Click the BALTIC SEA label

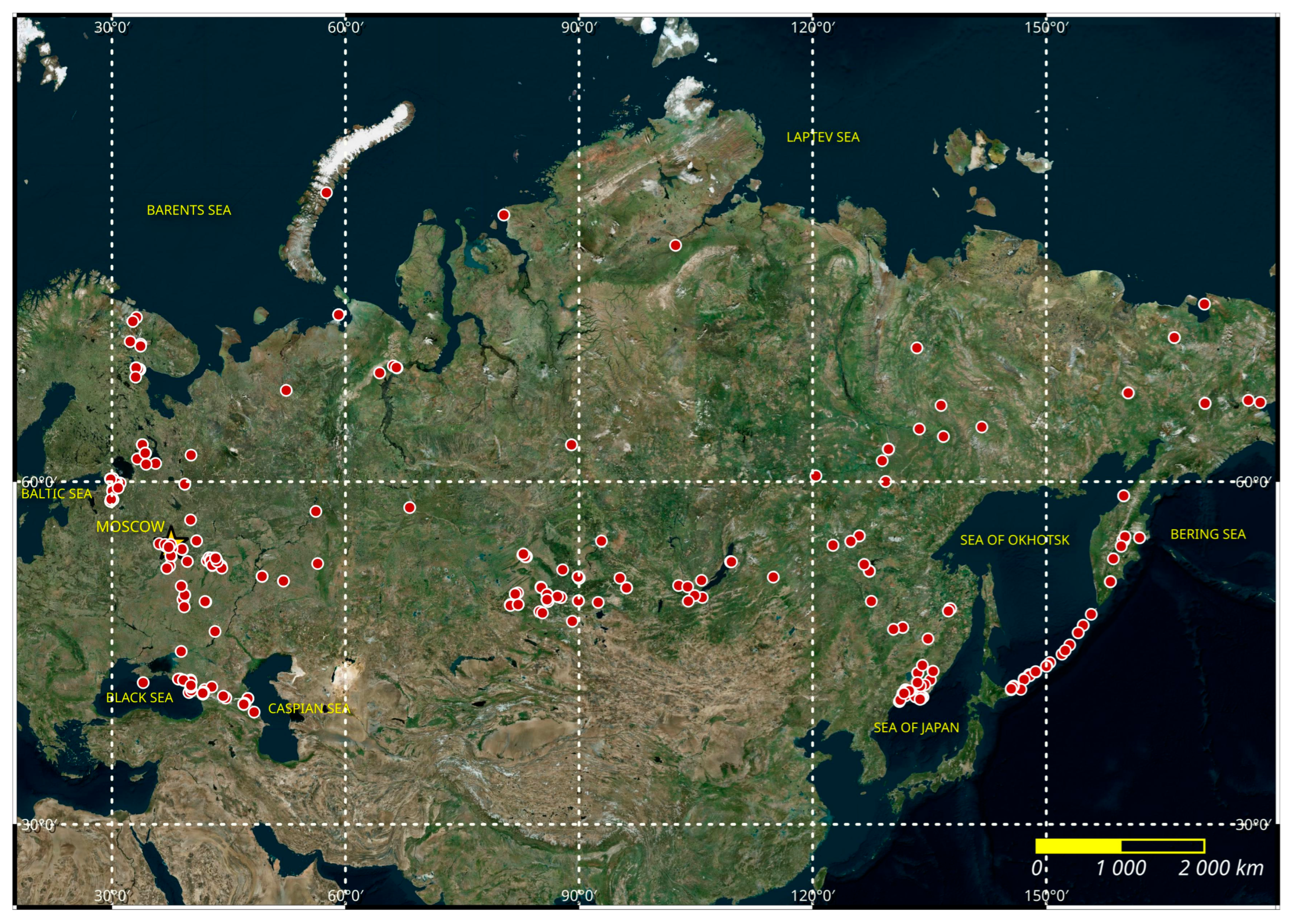56,494
